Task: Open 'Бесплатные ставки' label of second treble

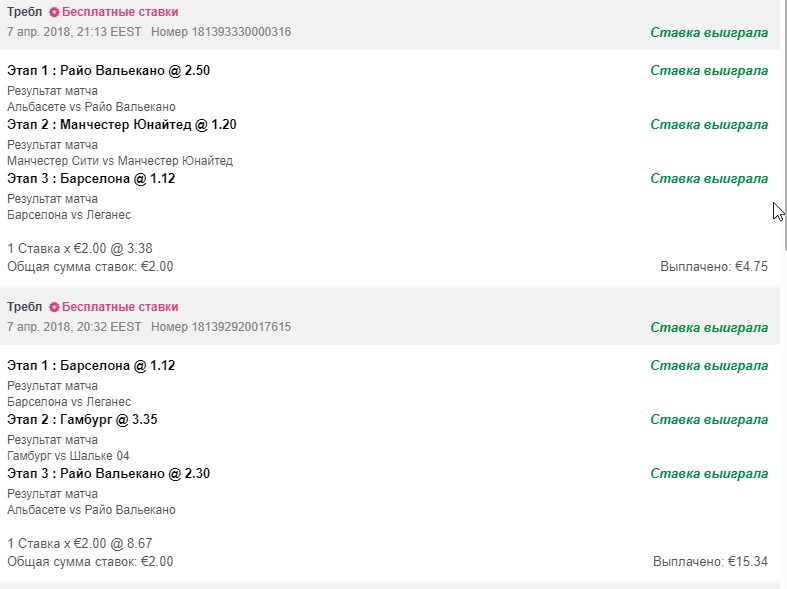Action: [120, 307]
